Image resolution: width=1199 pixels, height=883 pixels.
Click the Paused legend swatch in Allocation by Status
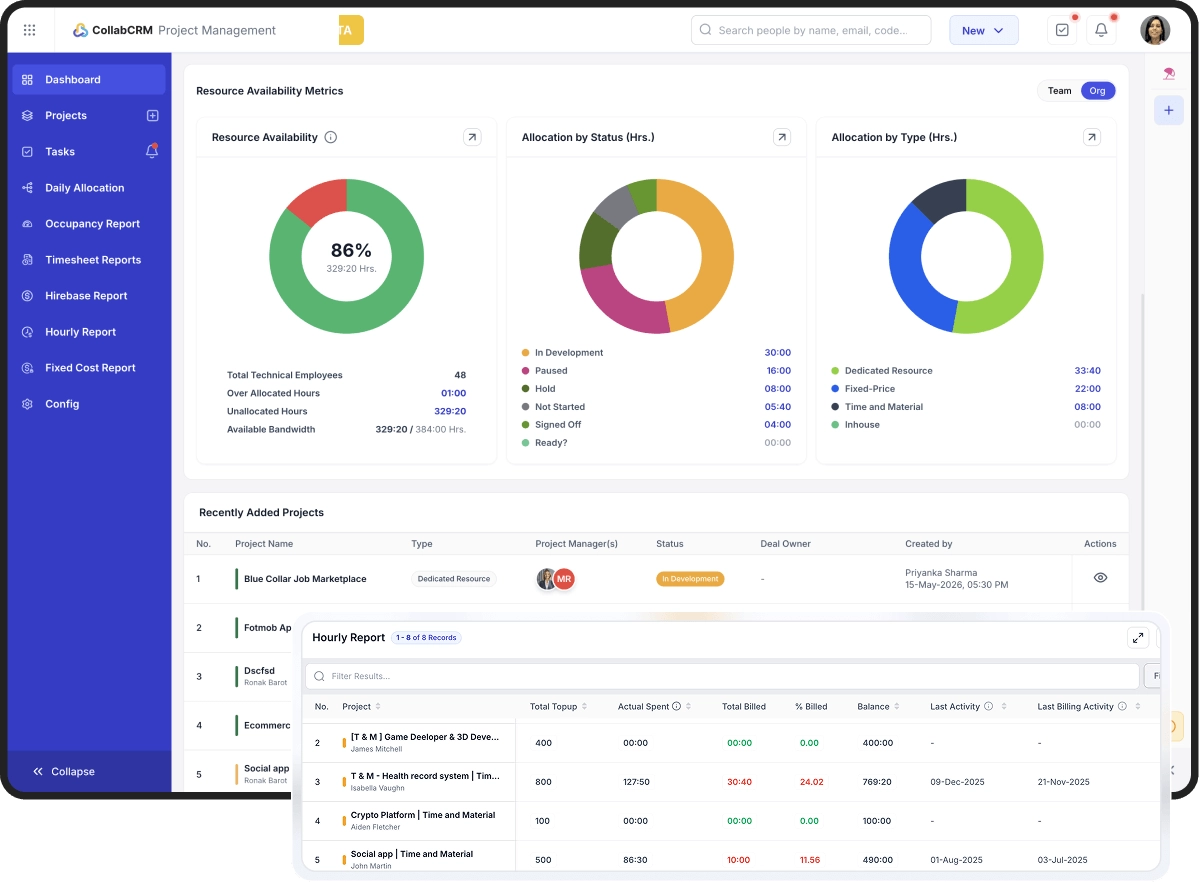[524, 370]
